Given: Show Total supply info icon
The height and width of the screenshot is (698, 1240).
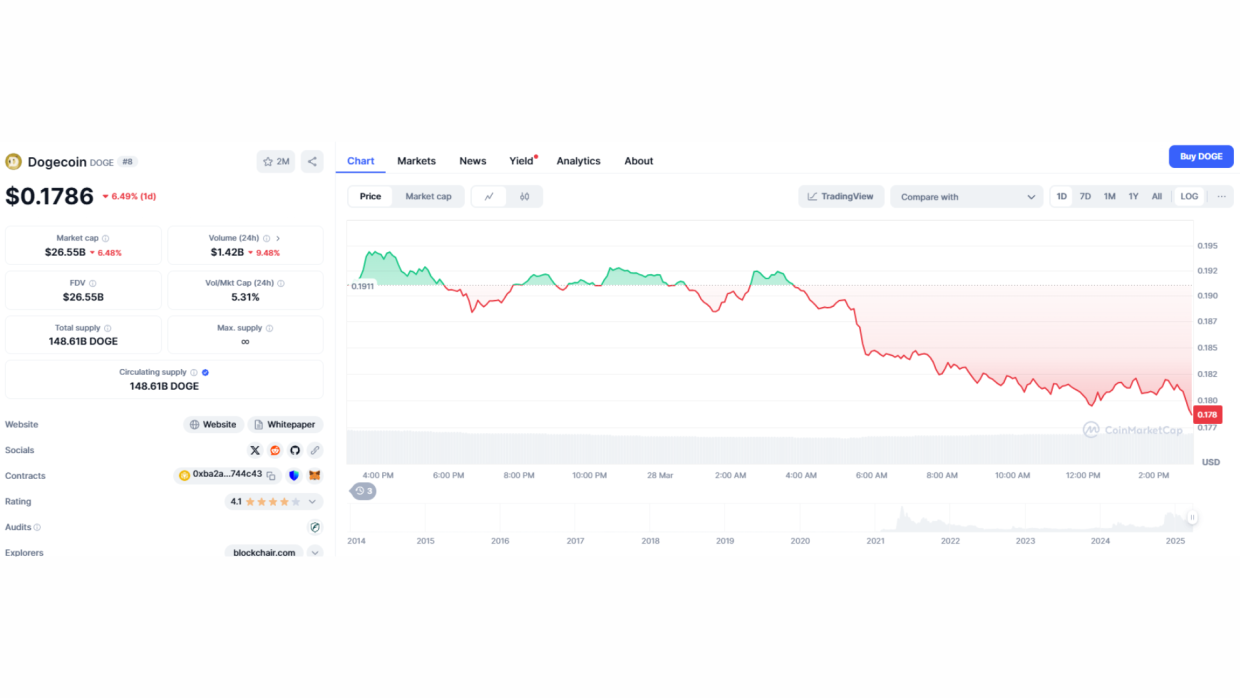Looking at the screenshot, I should (x=108, y=328).
